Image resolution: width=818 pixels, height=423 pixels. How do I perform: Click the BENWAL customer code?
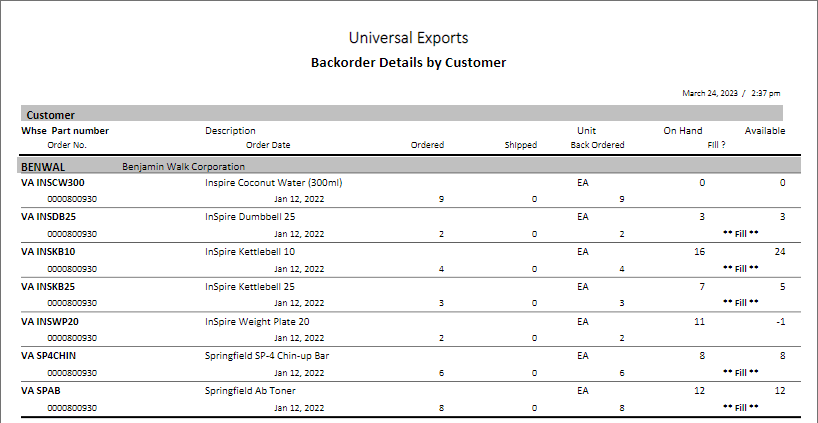tap(44, 166)
